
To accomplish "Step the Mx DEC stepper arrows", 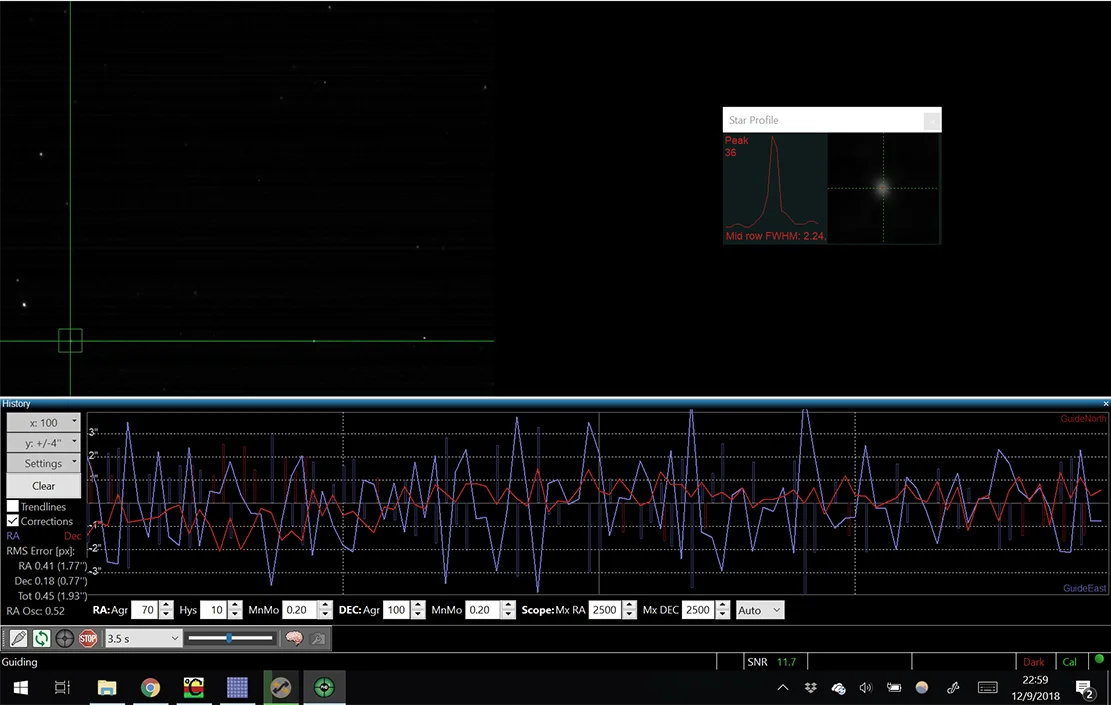I will [723, 609].
